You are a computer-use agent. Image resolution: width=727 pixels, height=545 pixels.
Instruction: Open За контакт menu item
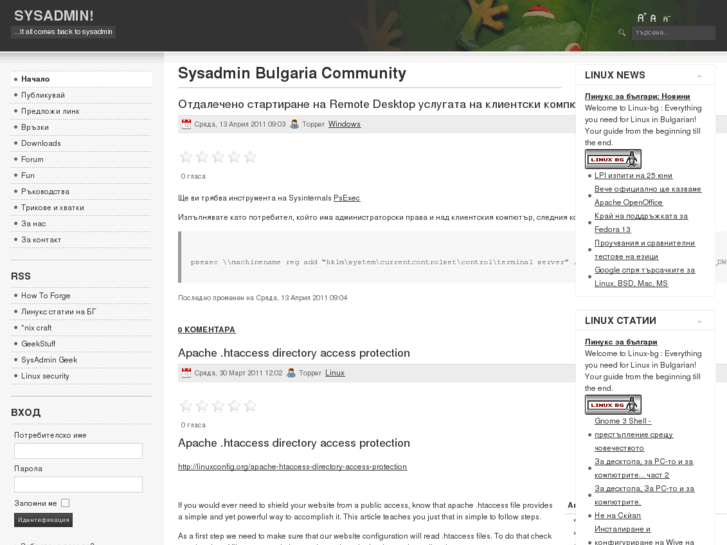81,240
